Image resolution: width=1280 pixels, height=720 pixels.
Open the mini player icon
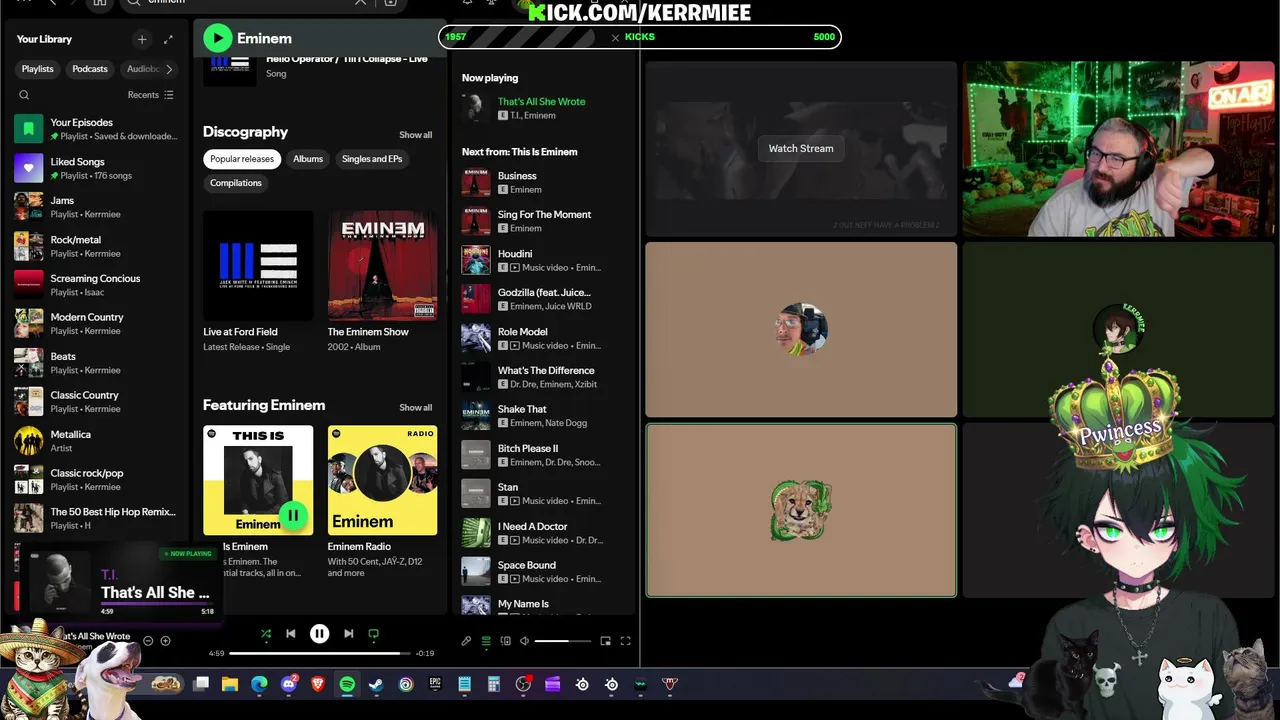[x=605, y=641]
